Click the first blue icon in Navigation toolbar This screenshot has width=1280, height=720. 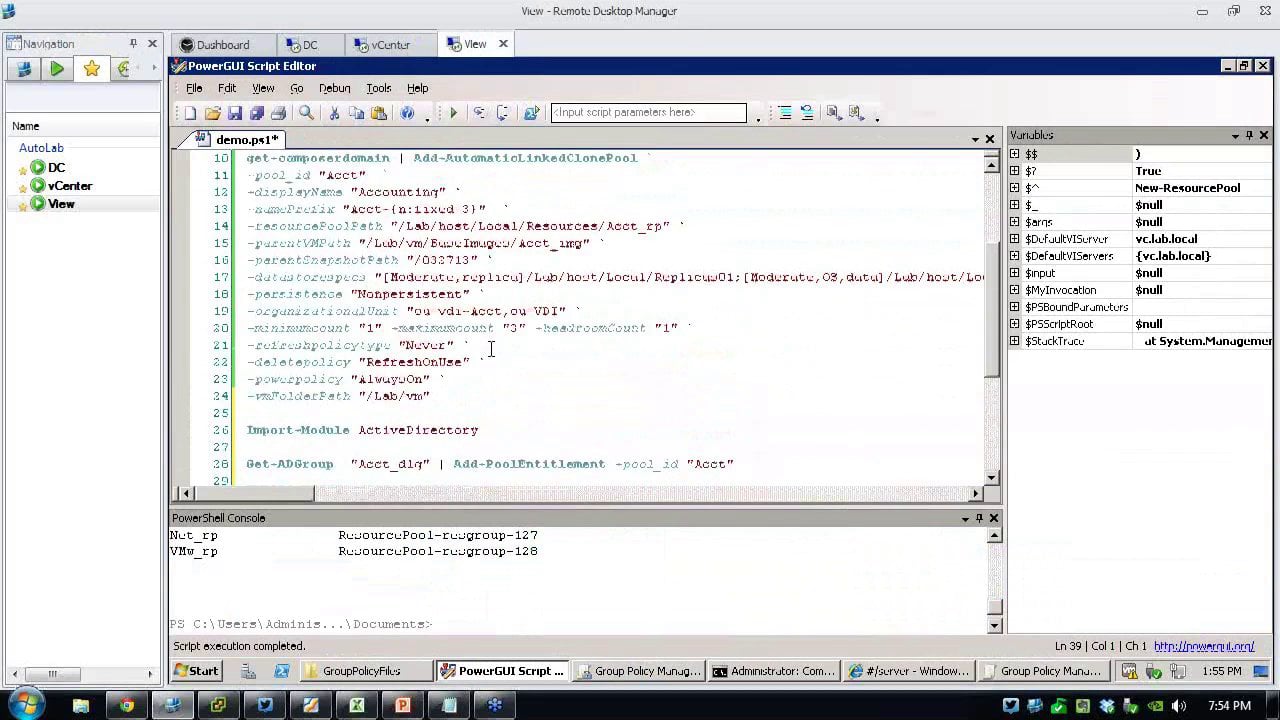click(x=24, y=69)
